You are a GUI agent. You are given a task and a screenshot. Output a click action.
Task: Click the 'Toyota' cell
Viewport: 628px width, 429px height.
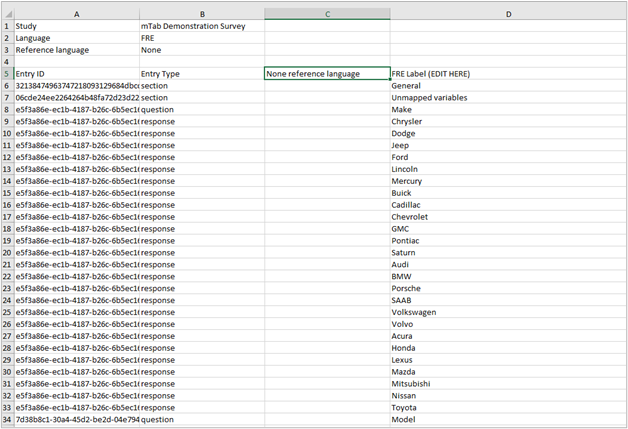coord(508,407)
